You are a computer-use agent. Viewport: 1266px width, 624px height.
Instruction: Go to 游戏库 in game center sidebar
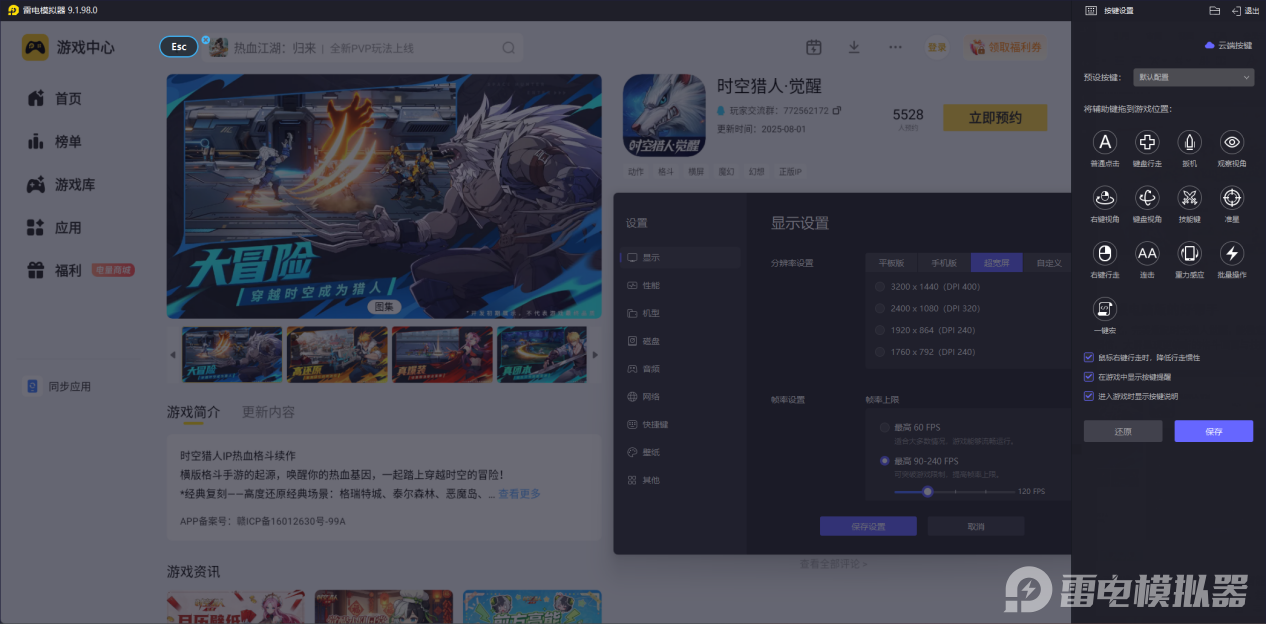(x=61, y=185)
